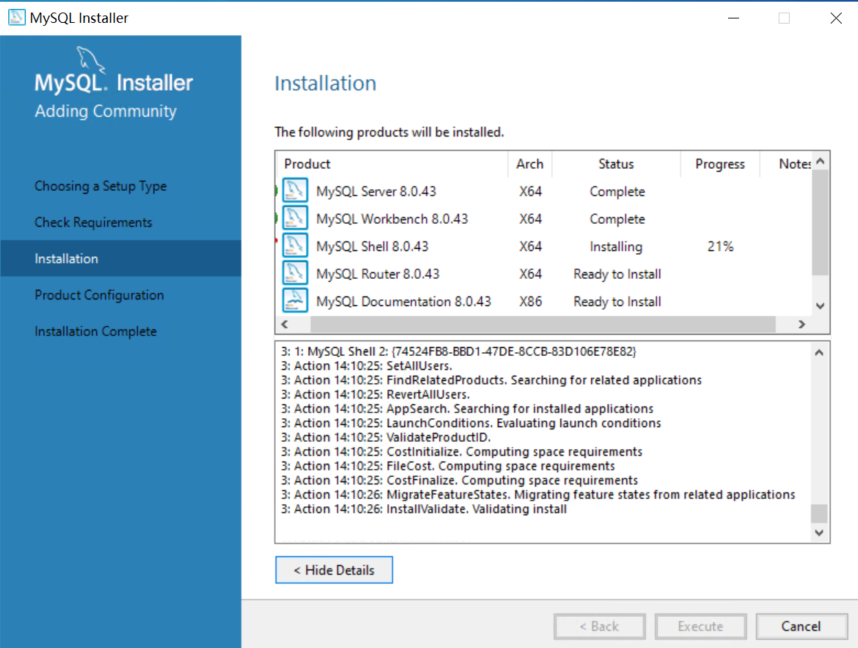Click the FileCost log line
This screenshot has height=648, width=858.
(448, 466)
